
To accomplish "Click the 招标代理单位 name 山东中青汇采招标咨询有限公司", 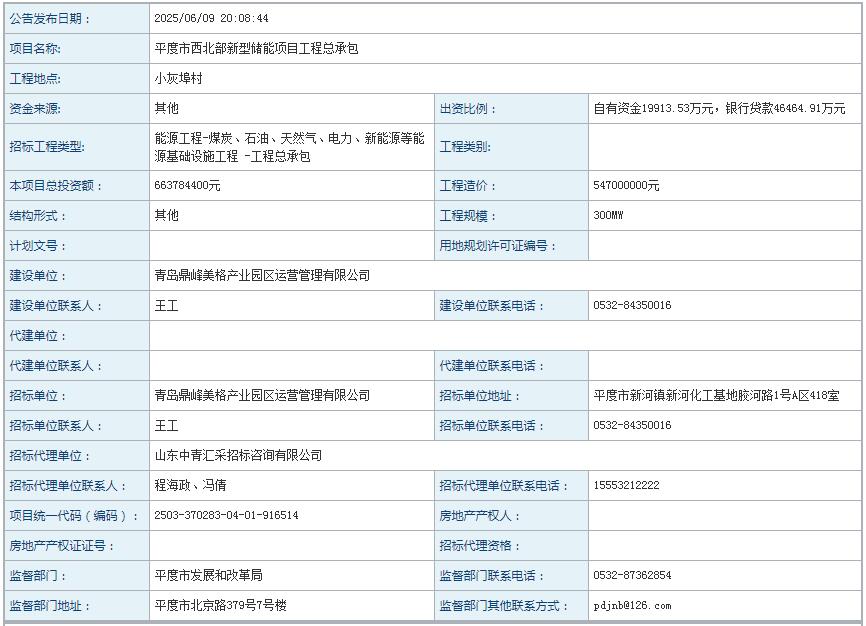I will [x=238, y=456].
